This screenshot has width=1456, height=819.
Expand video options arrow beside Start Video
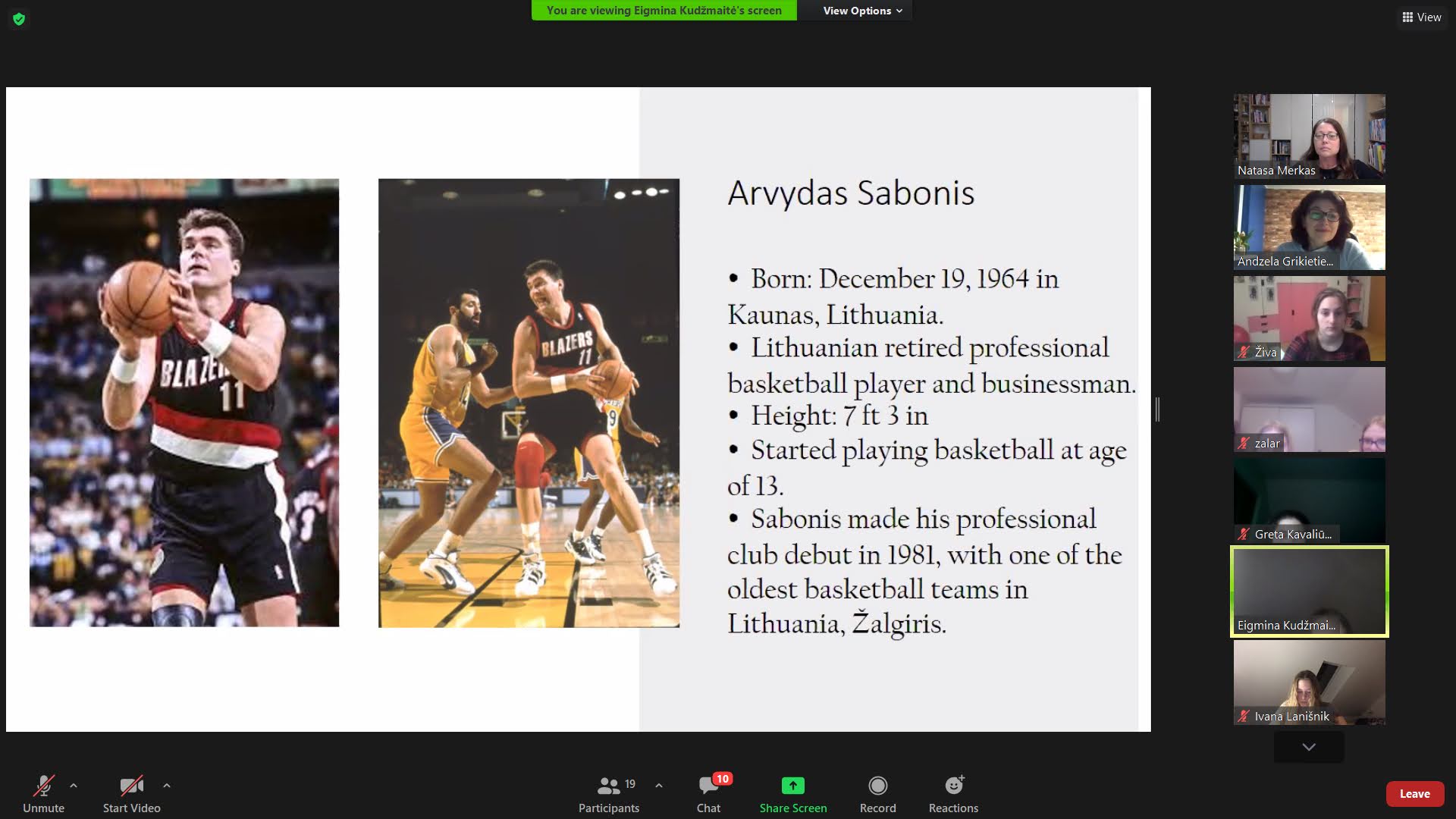[x=167, y=786]
